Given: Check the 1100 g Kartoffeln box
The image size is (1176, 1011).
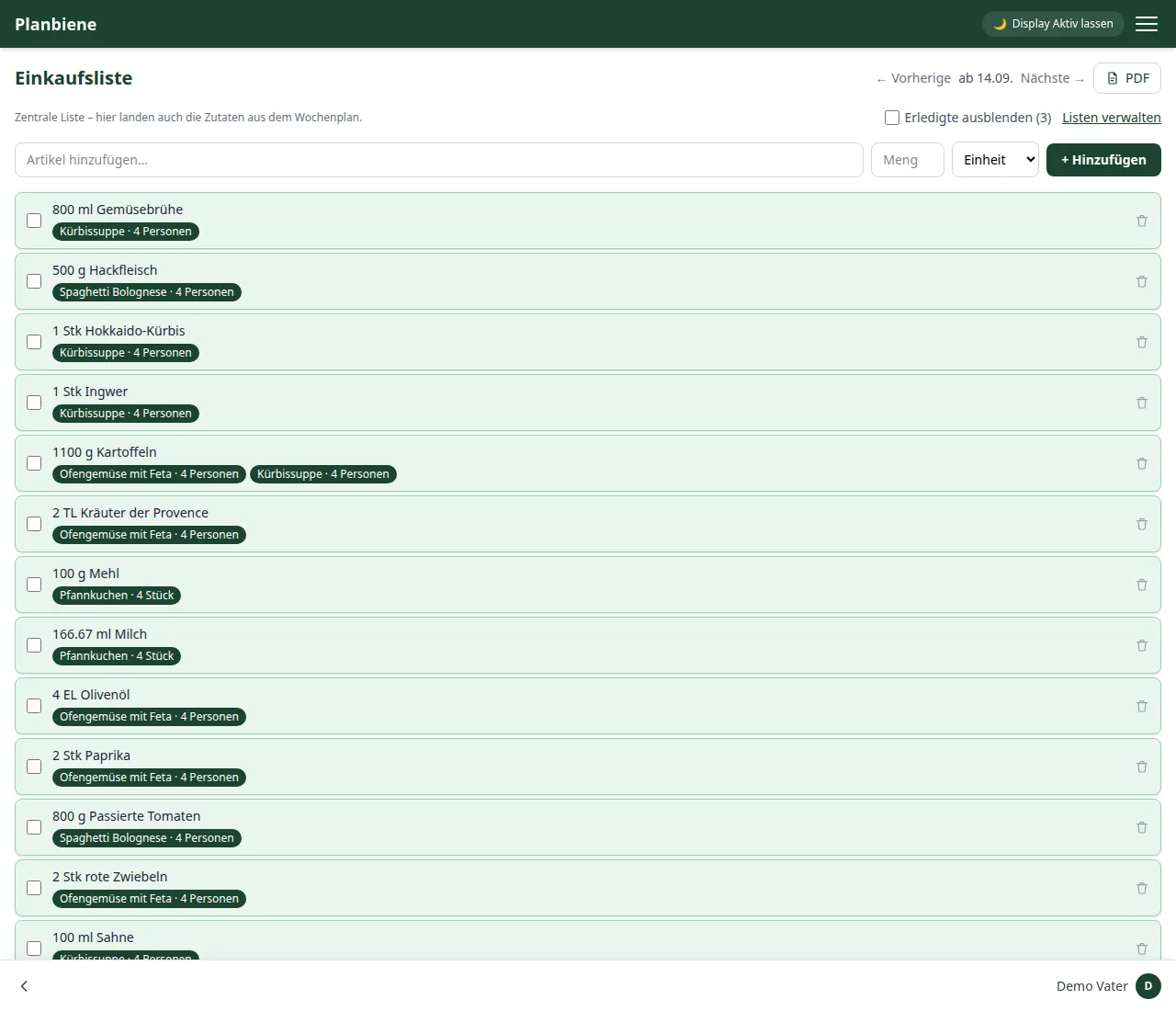Looking at the screenshot, I should point(34,463).
